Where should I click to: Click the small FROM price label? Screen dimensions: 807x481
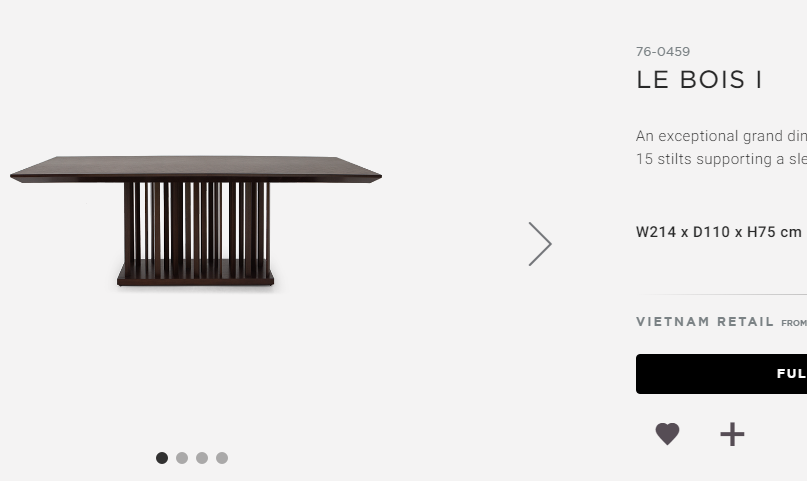(794, 323)
